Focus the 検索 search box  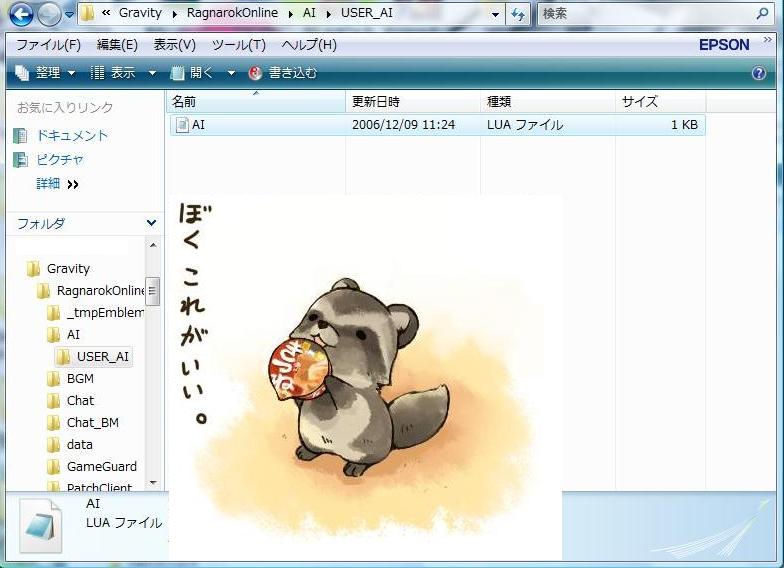645,14
